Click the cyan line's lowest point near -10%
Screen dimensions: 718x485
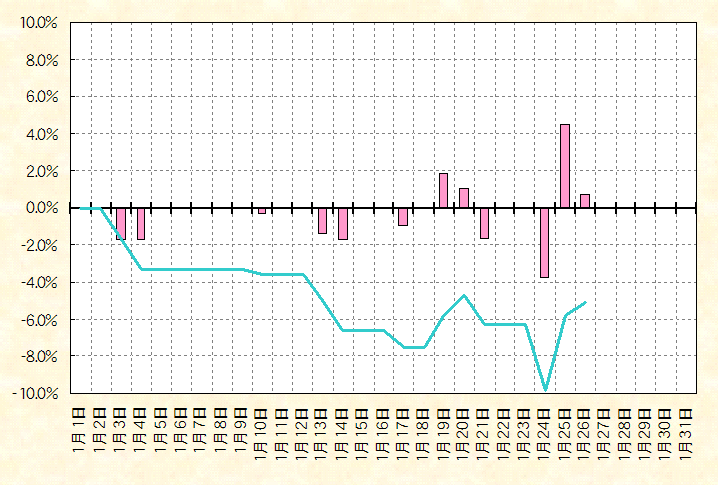pyautogui.click(x=545, y=390)
